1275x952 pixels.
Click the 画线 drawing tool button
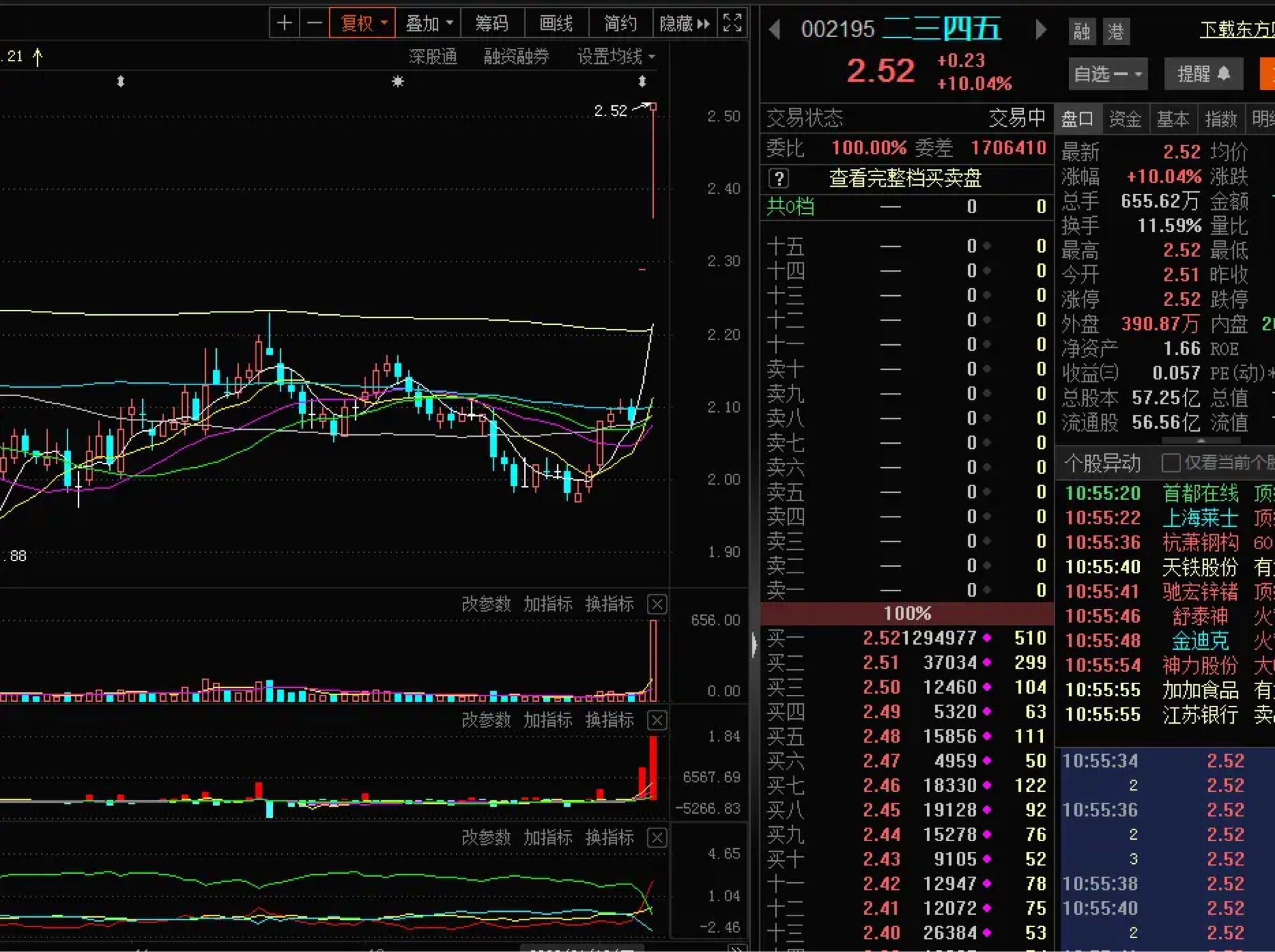556,24
